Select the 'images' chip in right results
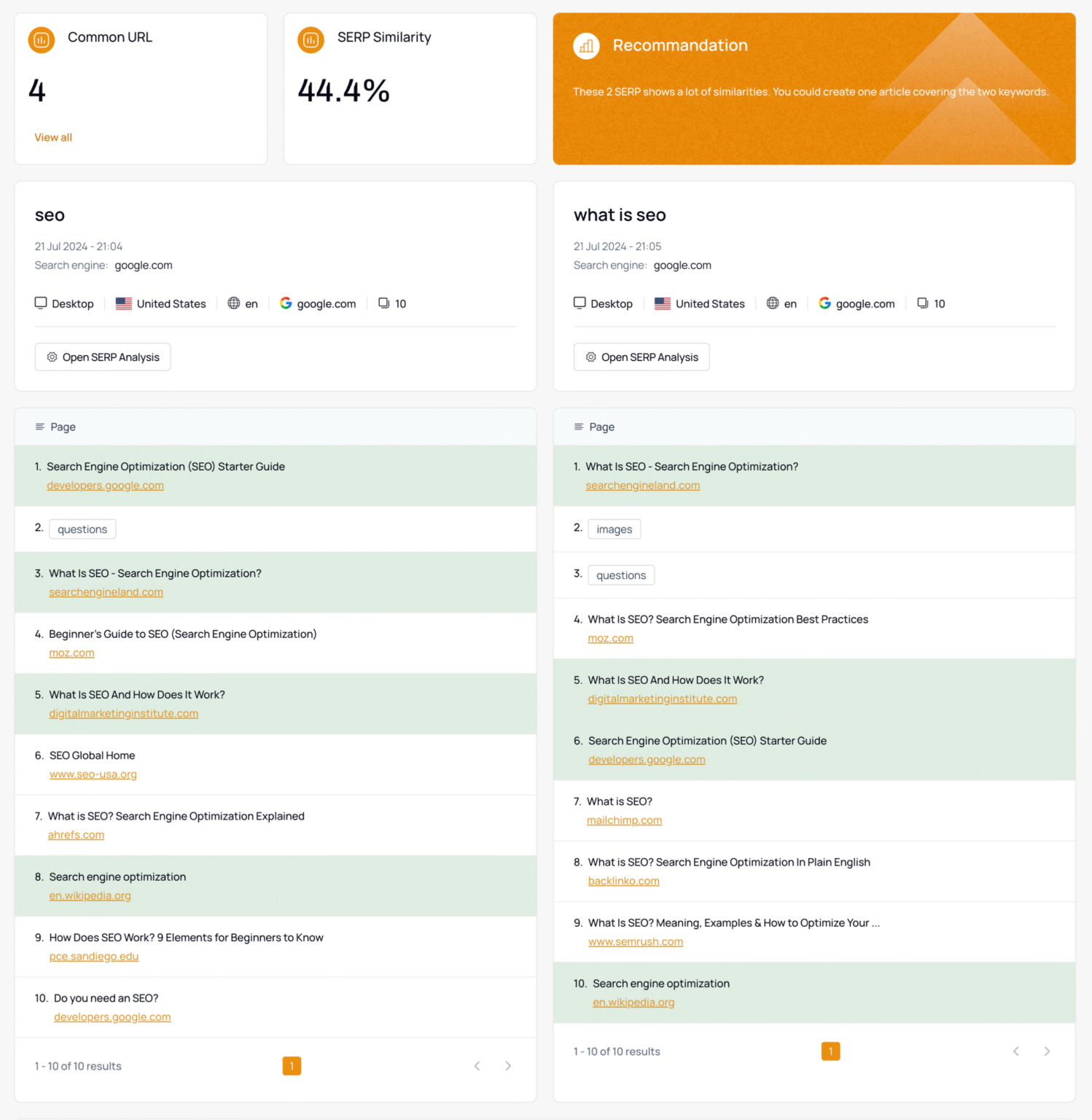1092x1120 pixels. [x=614, y=529]
